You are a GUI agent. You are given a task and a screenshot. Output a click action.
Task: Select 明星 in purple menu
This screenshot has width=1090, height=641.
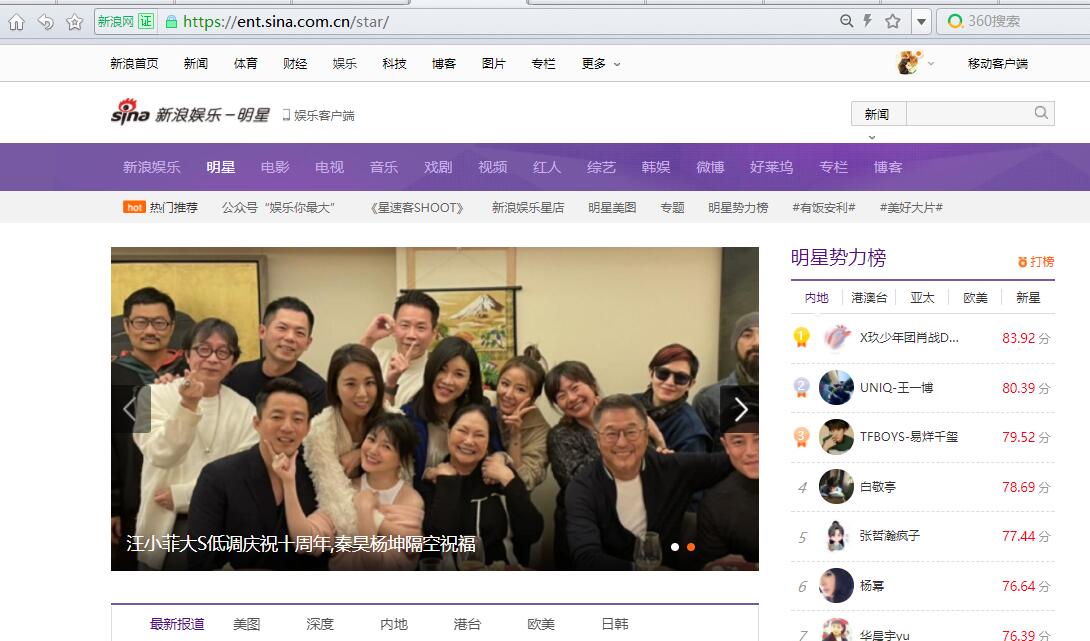pos(220,167)
